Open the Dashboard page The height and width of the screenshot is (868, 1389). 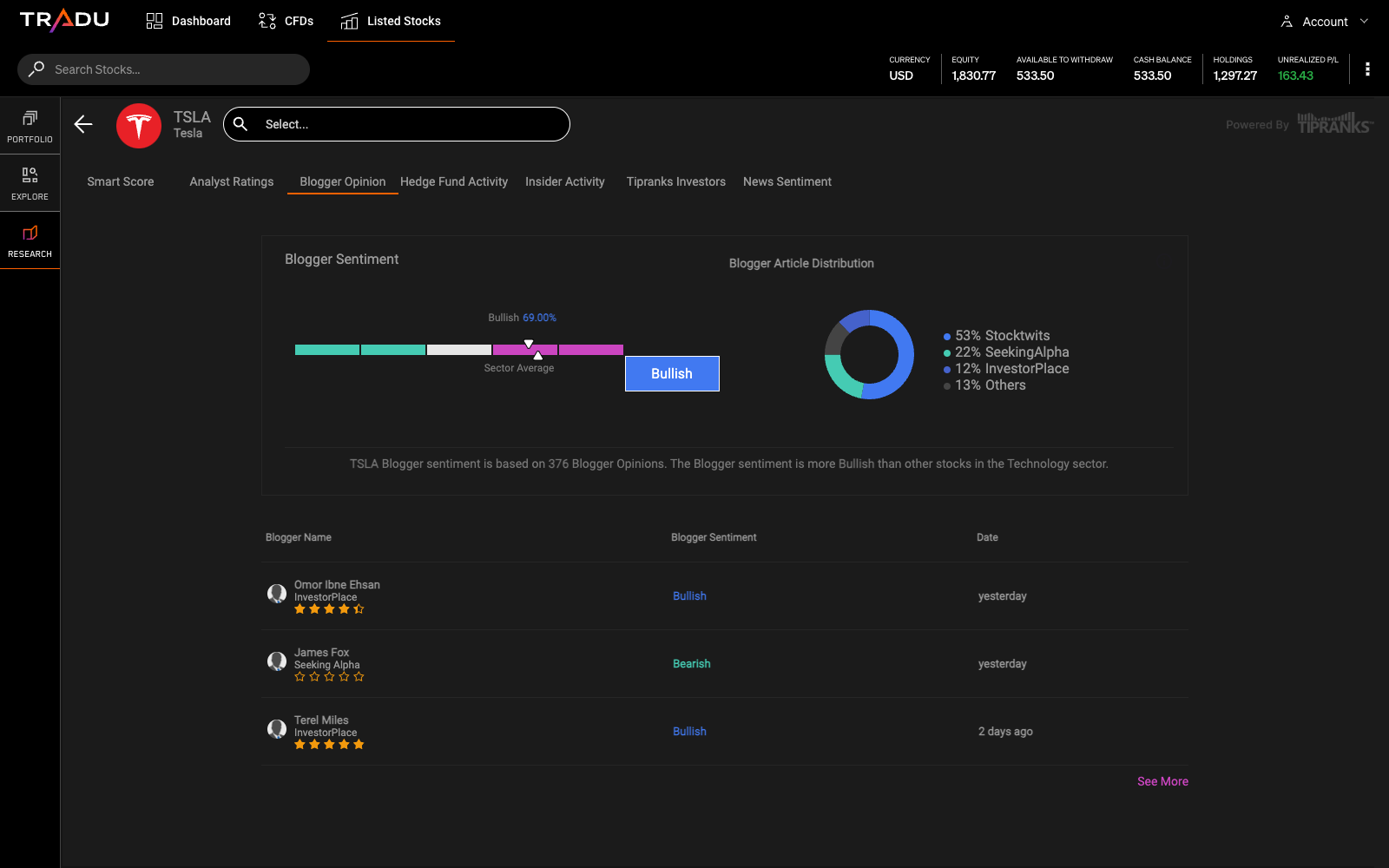pyautogui.click(x=188, y=21)
